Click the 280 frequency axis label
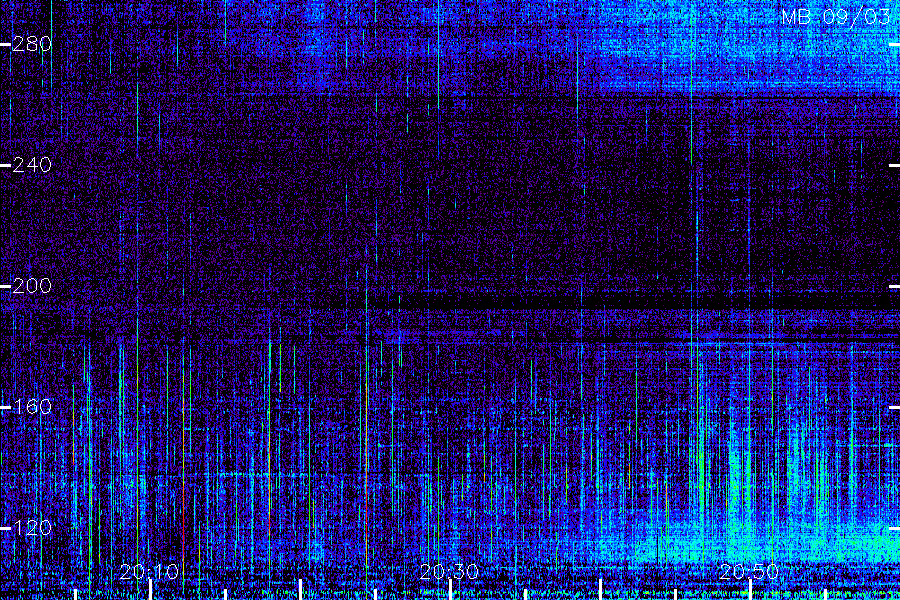Viewport: 900px width, 600px height. pos(32,44)
